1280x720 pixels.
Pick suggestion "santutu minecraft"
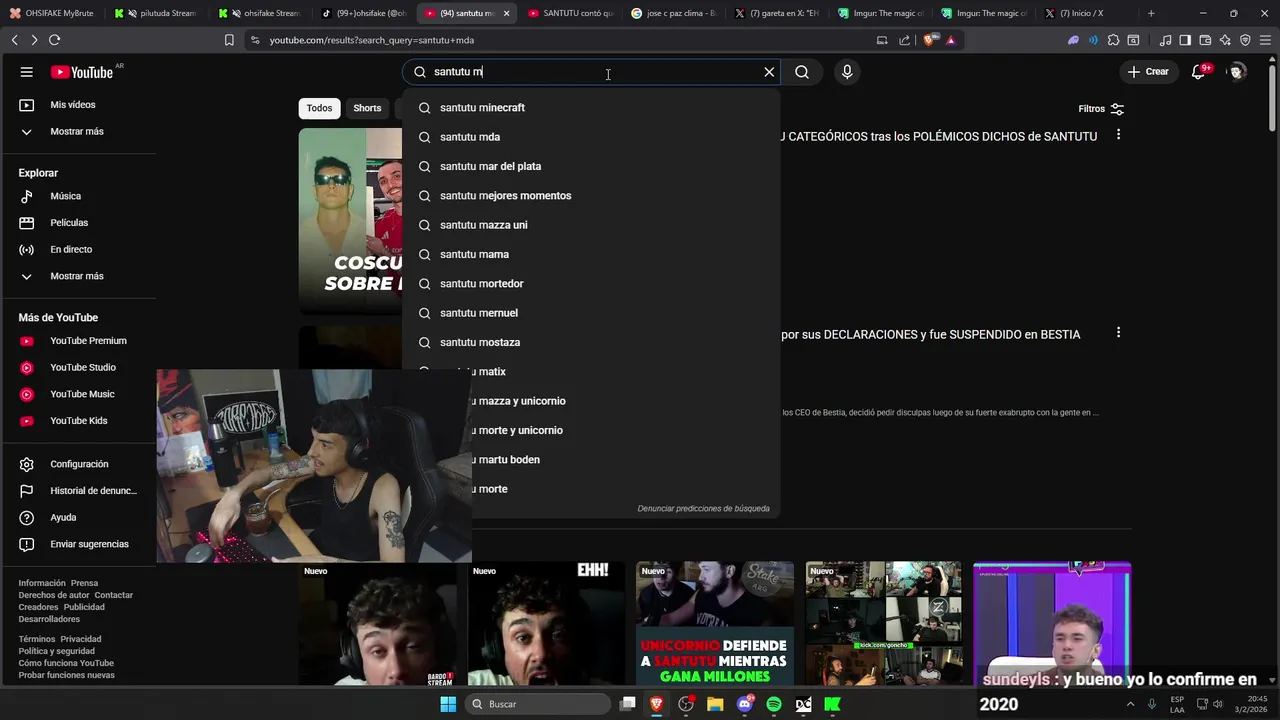pos(591,108)
